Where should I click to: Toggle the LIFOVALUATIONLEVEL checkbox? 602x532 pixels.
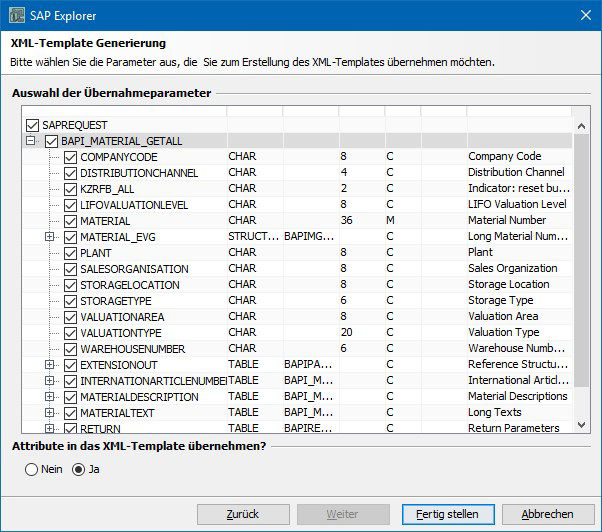click(70, 205)
